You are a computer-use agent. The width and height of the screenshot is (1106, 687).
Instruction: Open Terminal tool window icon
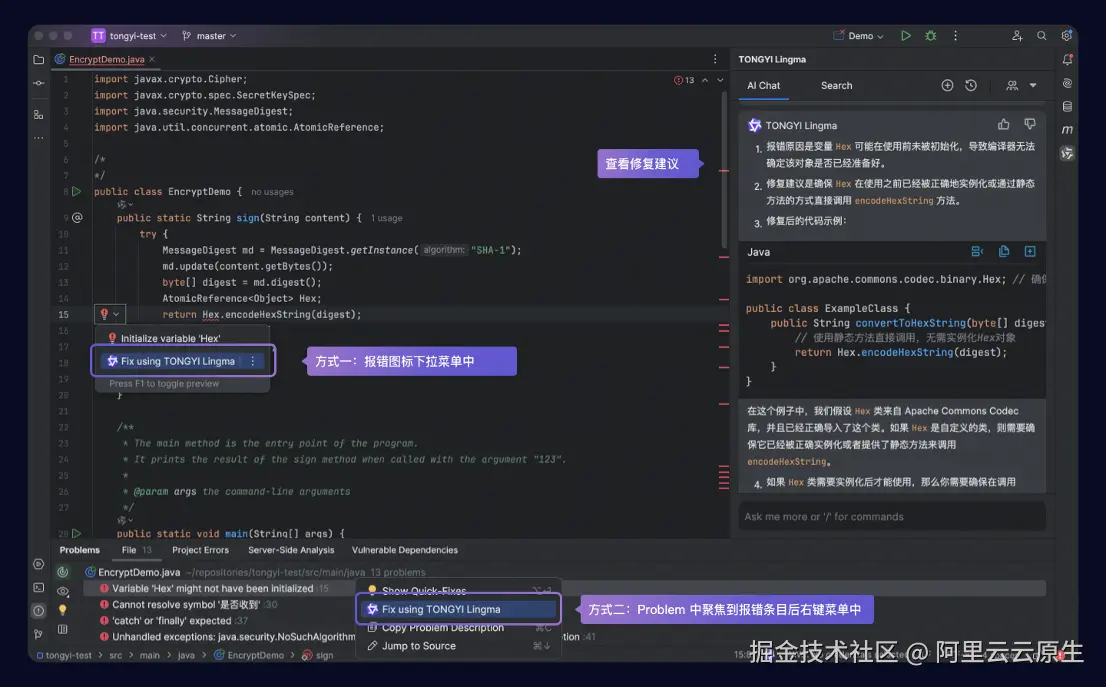pyautogui.click(x=39, y=588)
